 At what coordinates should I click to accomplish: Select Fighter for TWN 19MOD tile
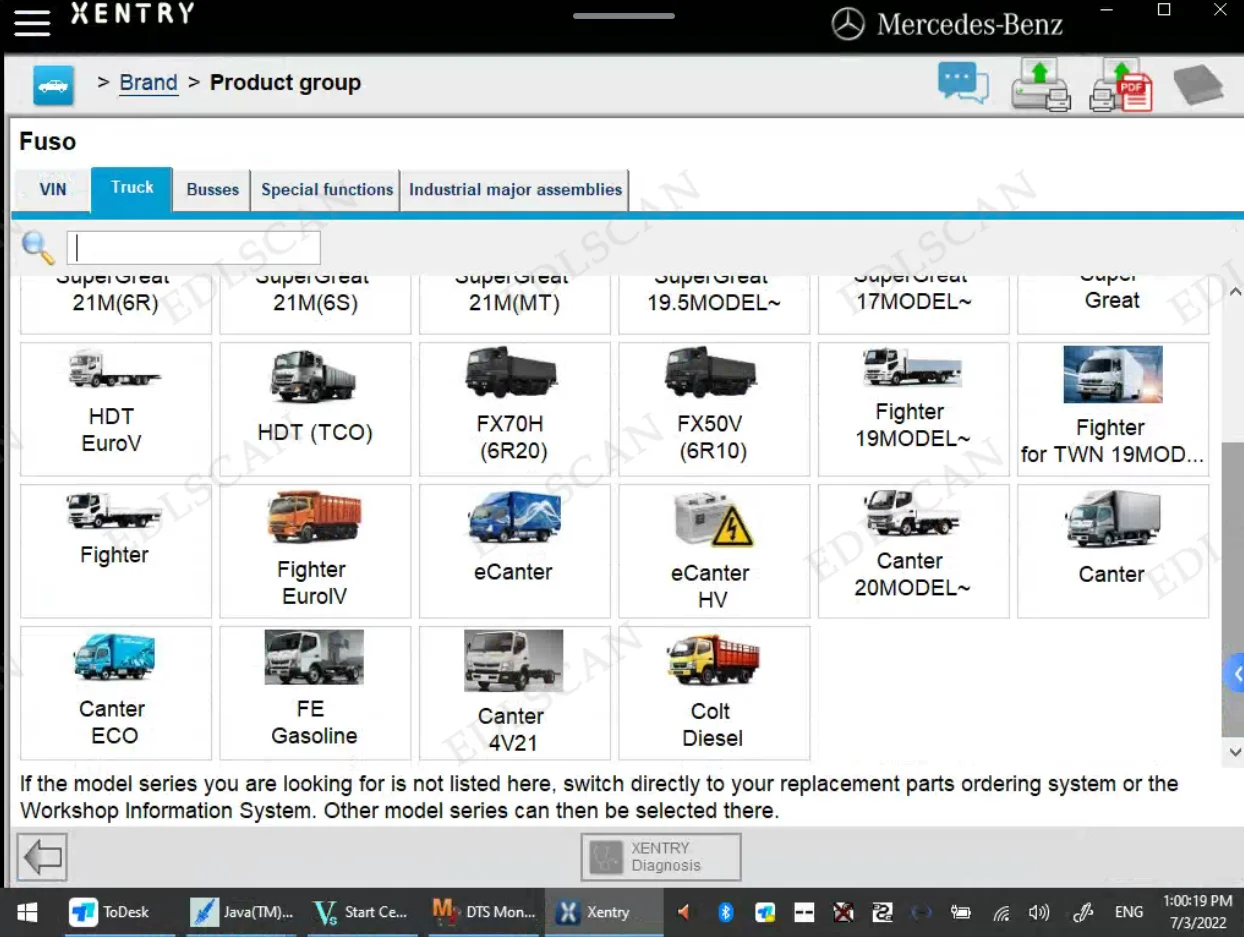click(x=1113, y=410)
